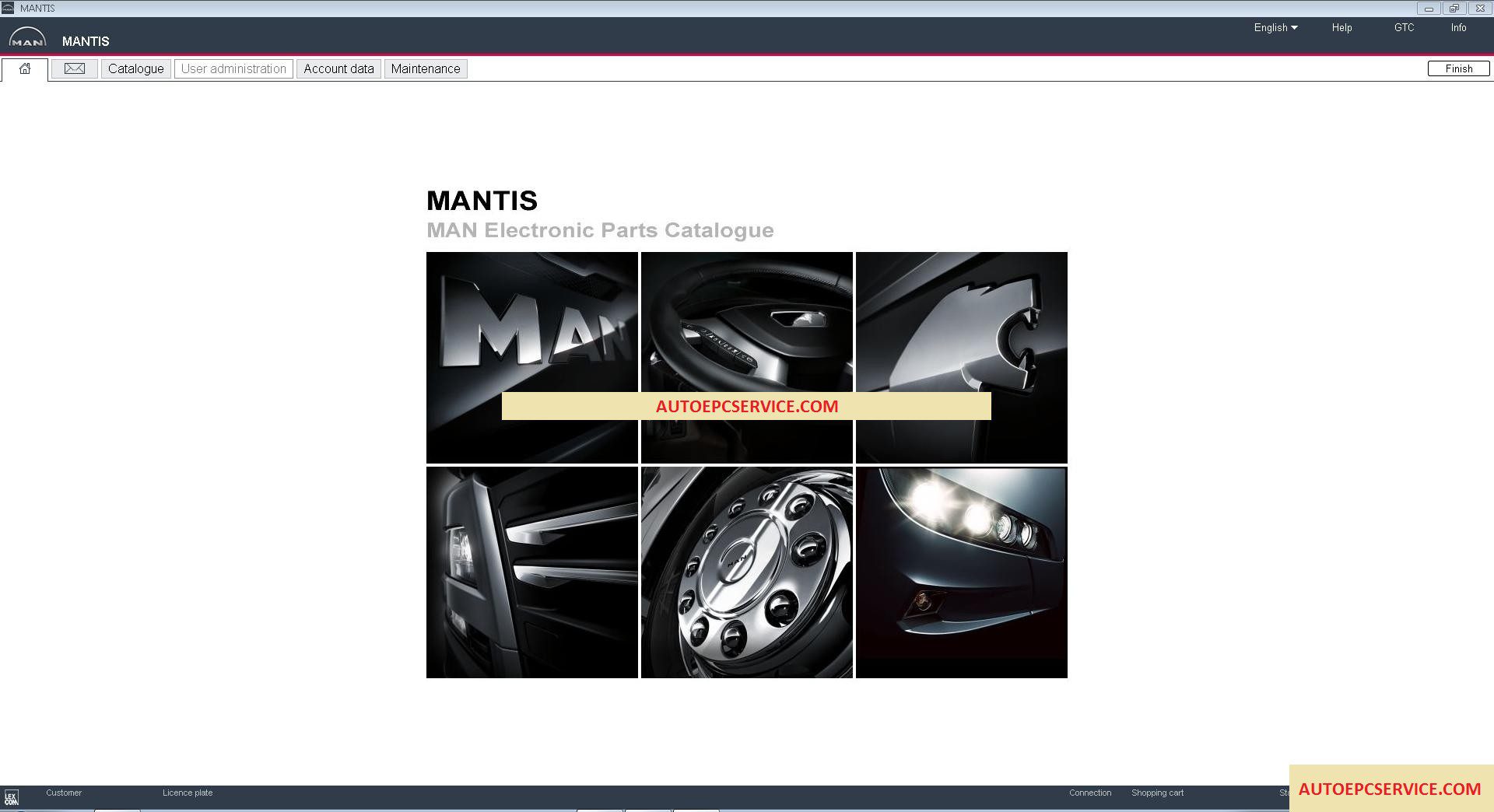Screen dimensions: 1494x812
Task: Click the MANTIS app icon in title bar
Action: click(x=8, y=8)
